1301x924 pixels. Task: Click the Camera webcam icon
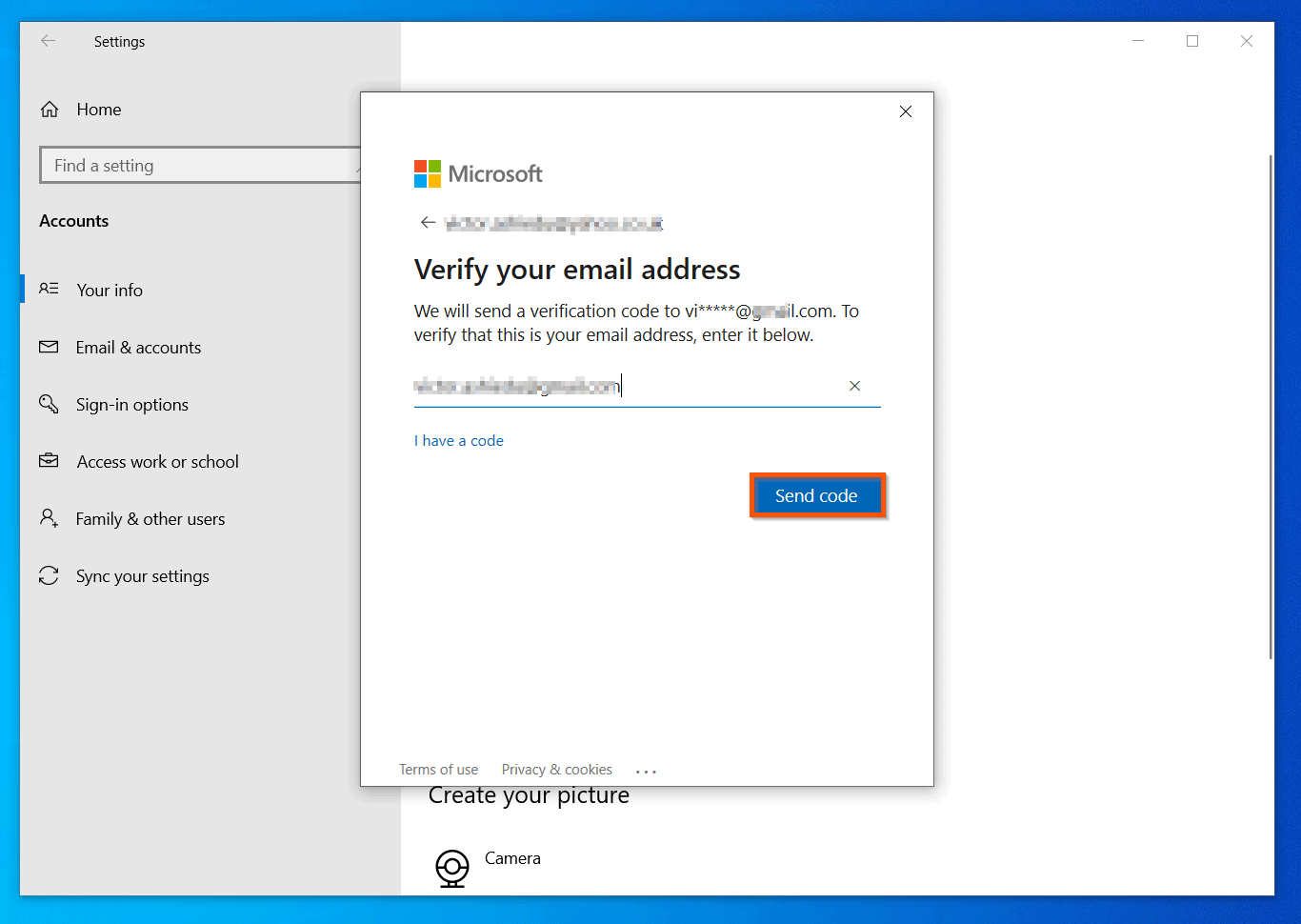pos(452,869)
